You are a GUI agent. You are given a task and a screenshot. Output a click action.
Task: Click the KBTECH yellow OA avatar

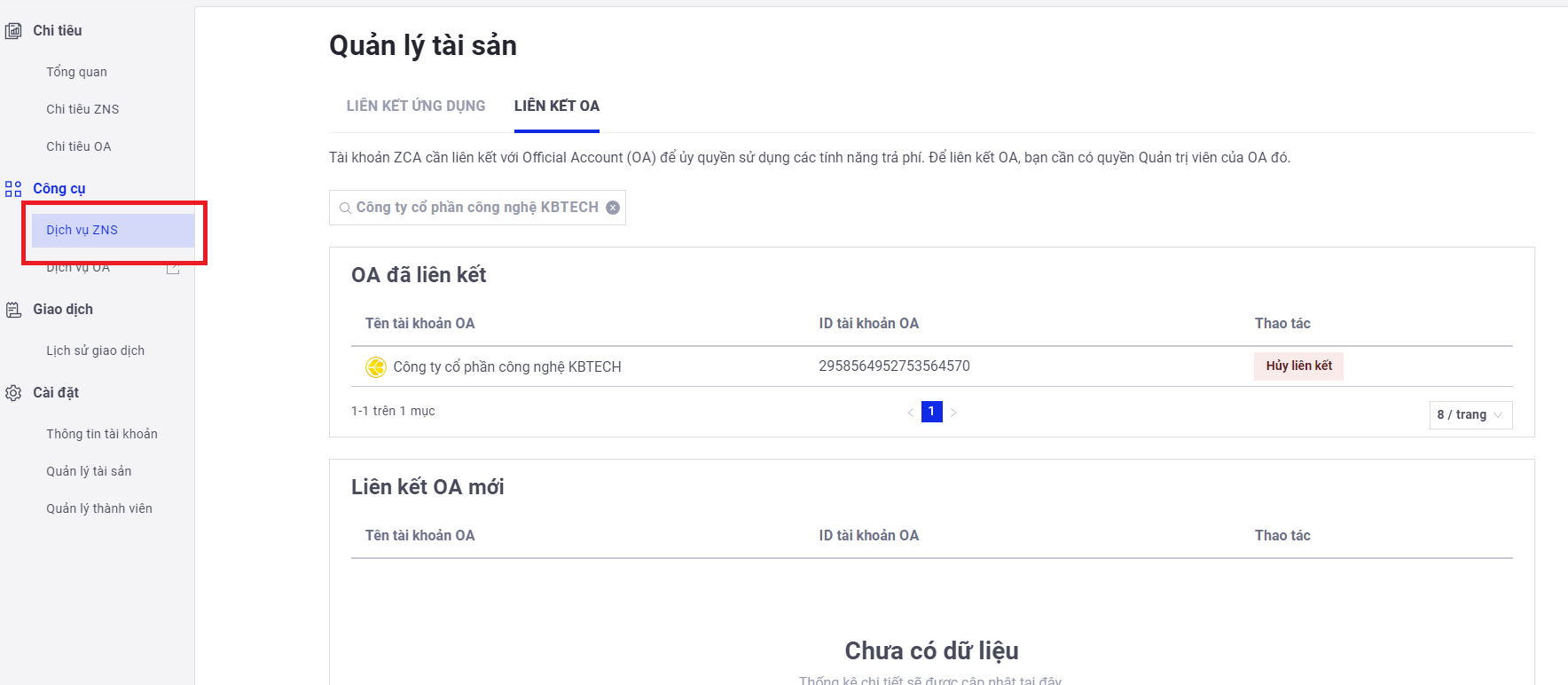[376, 367]
